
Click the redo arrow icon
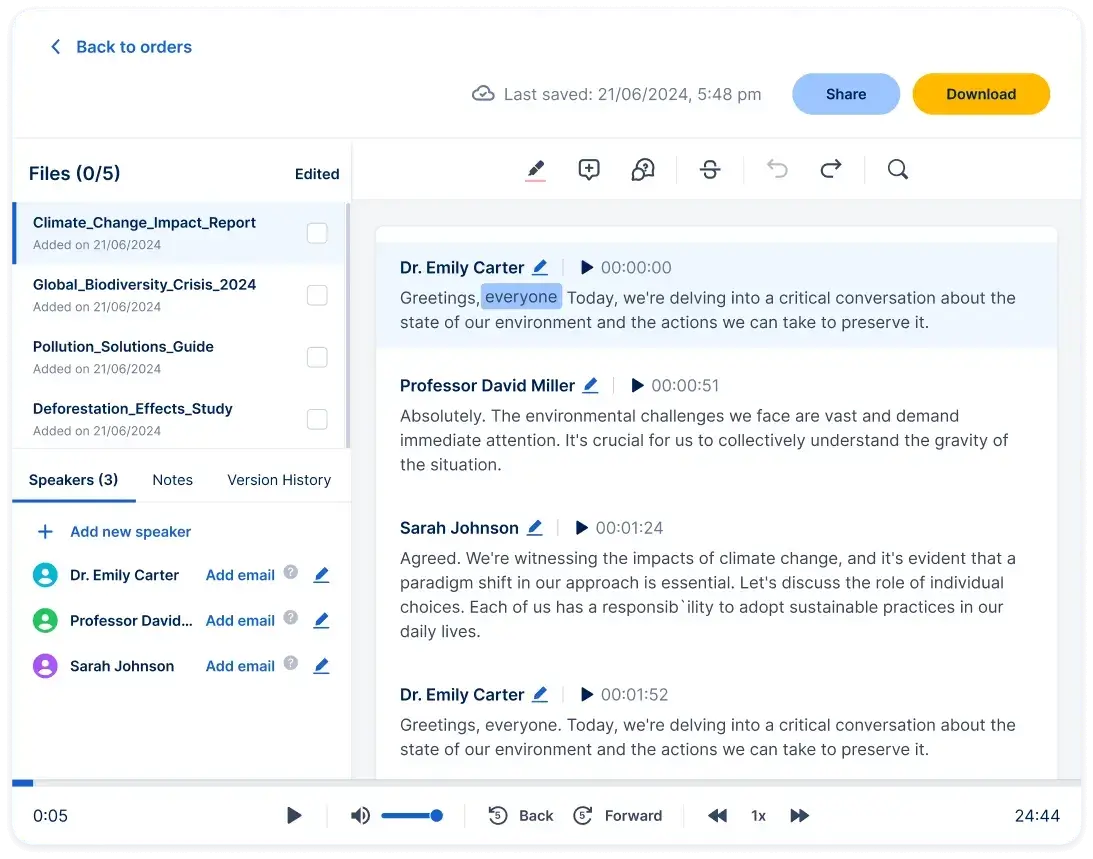831,170
